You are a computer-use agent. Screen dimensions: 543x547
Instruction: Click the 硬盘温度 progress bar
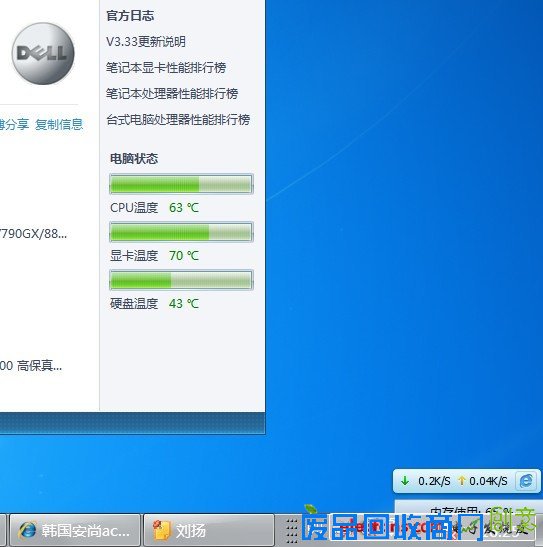[181, 280]
